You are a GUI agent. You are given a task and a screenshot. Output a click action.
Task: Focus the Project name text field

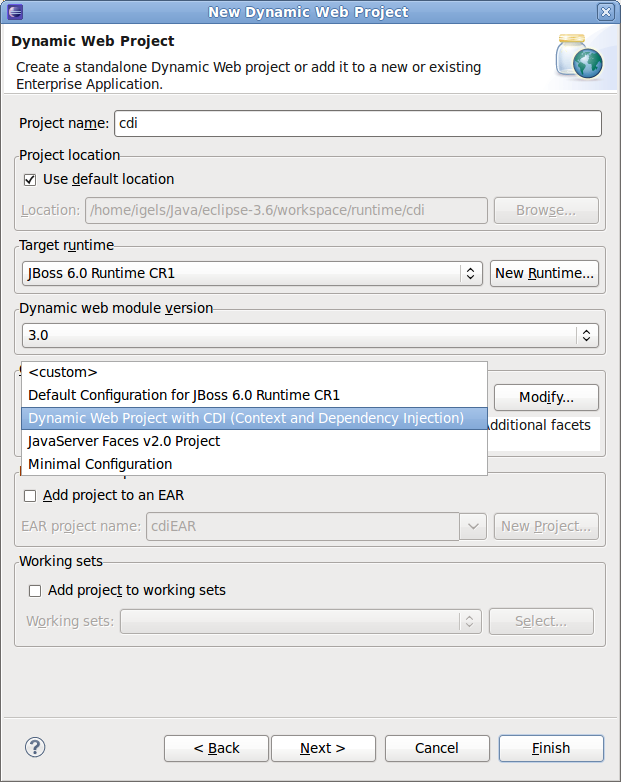pos(358,123)
